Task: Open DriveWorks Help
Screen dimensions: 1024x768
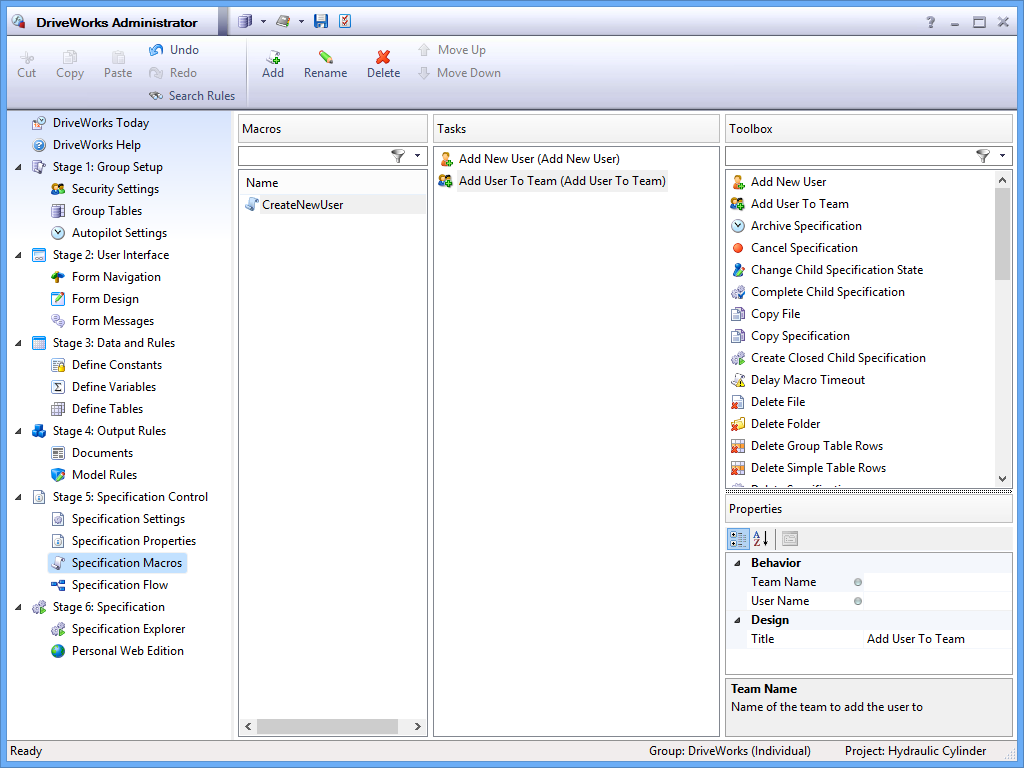Action: click(97, 145)
